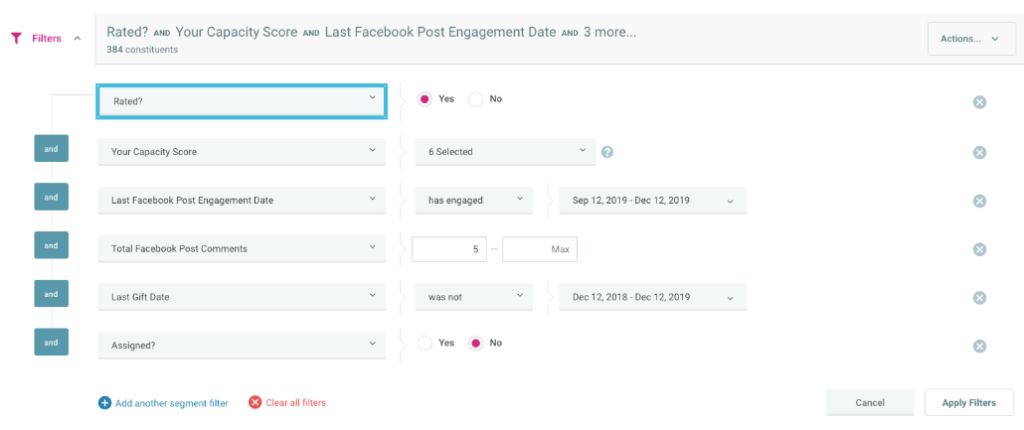Click Clear all filters link

(287, 403)
